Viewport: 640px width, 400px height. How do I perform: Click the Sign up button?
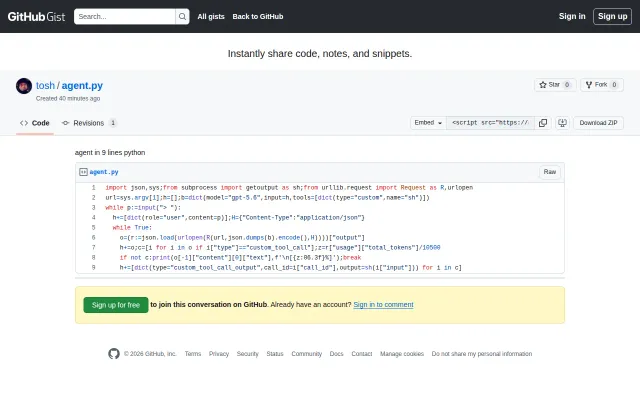612,16
